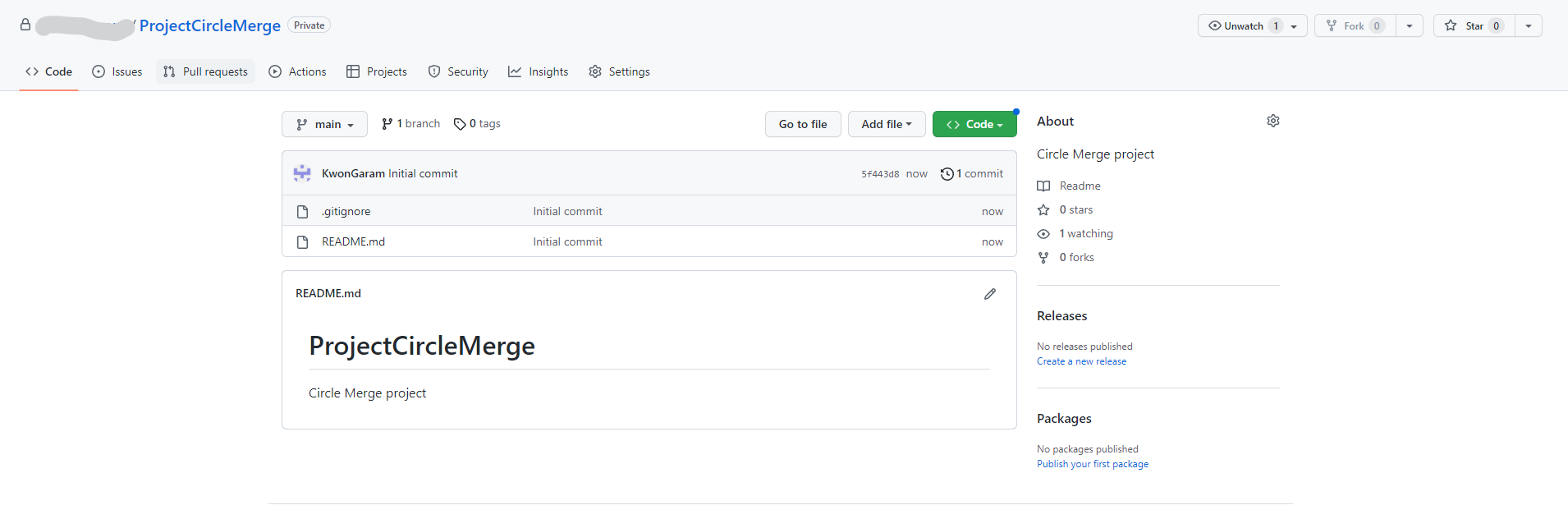Star the repository

[x=1474, y=25]
